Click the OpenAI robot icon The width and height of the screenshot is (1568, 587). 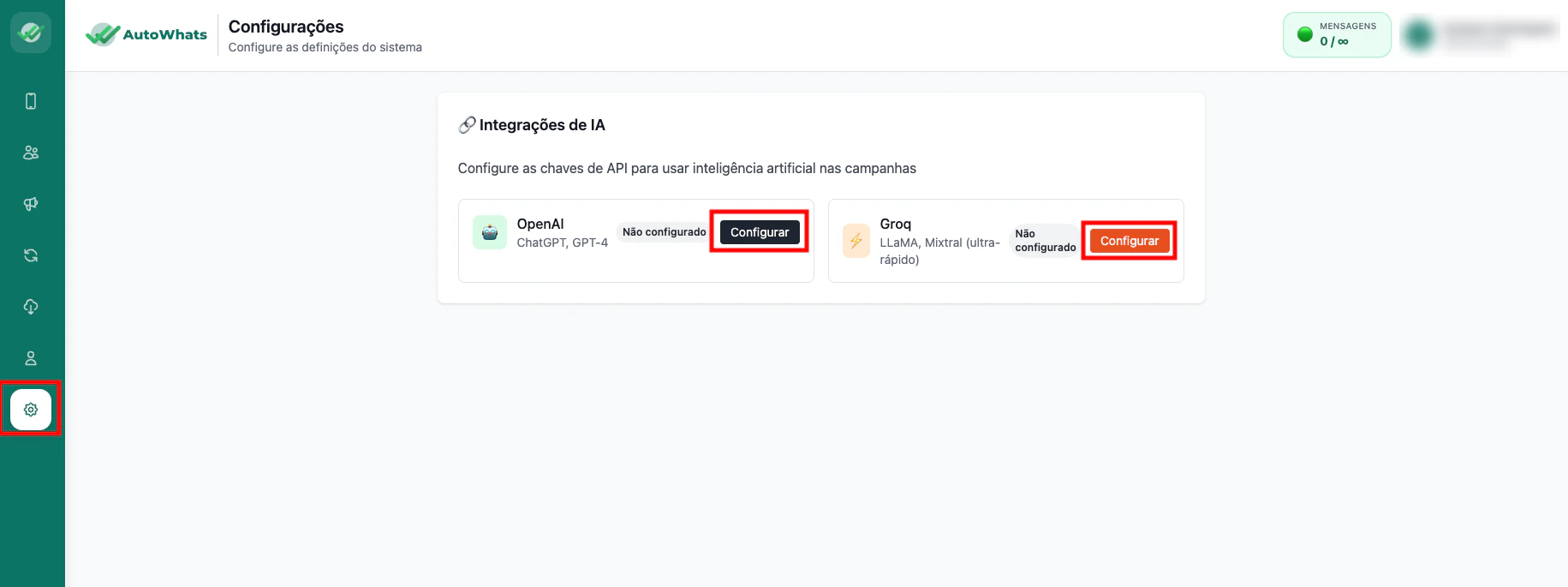pyautogui.click(x=490, y=232)
